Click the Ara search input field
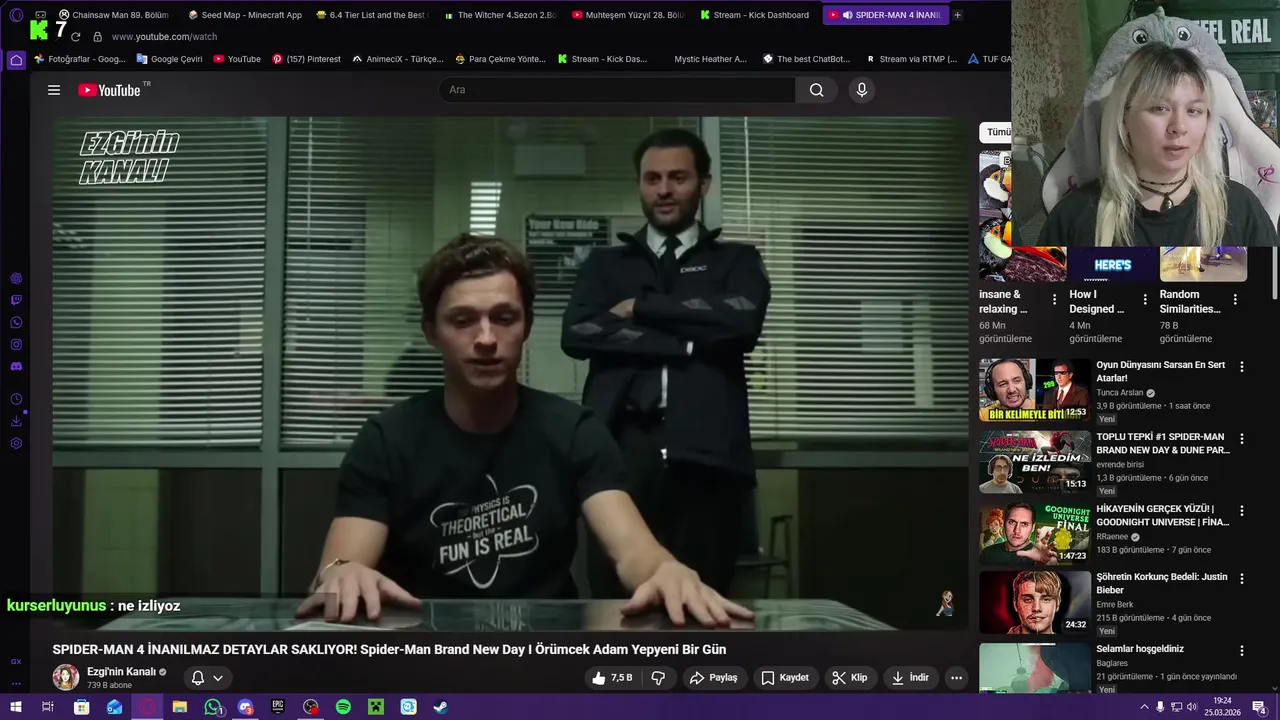 tap(617, 90)
